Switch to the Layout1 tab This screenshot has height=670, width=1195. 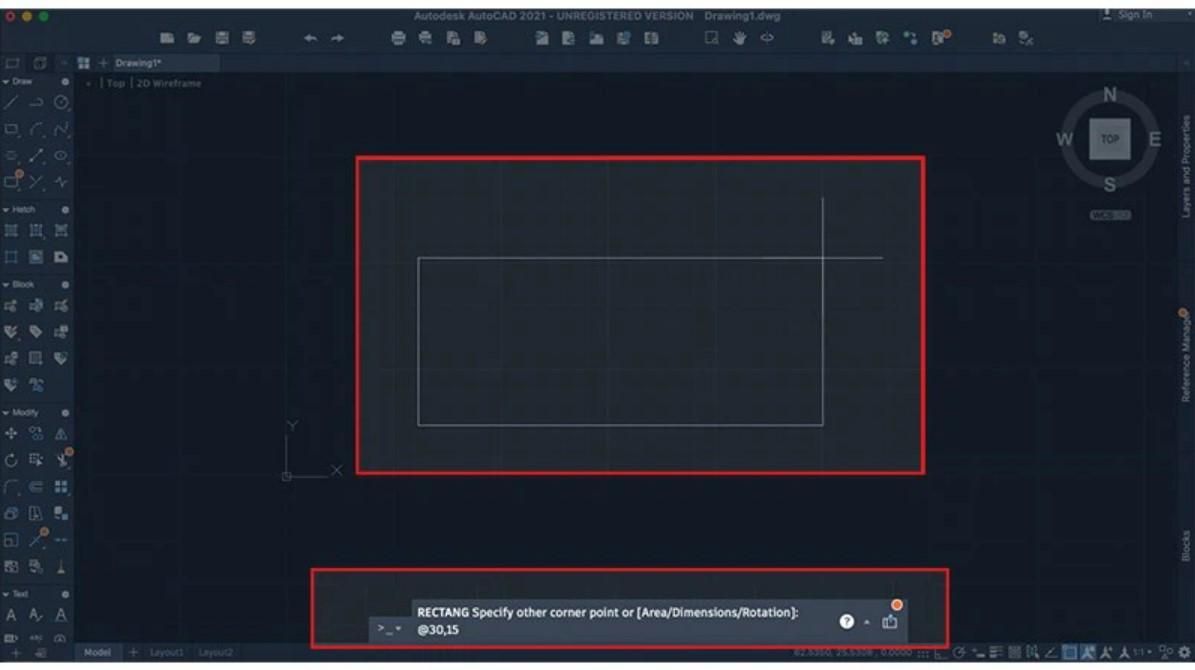click(166, 652)
